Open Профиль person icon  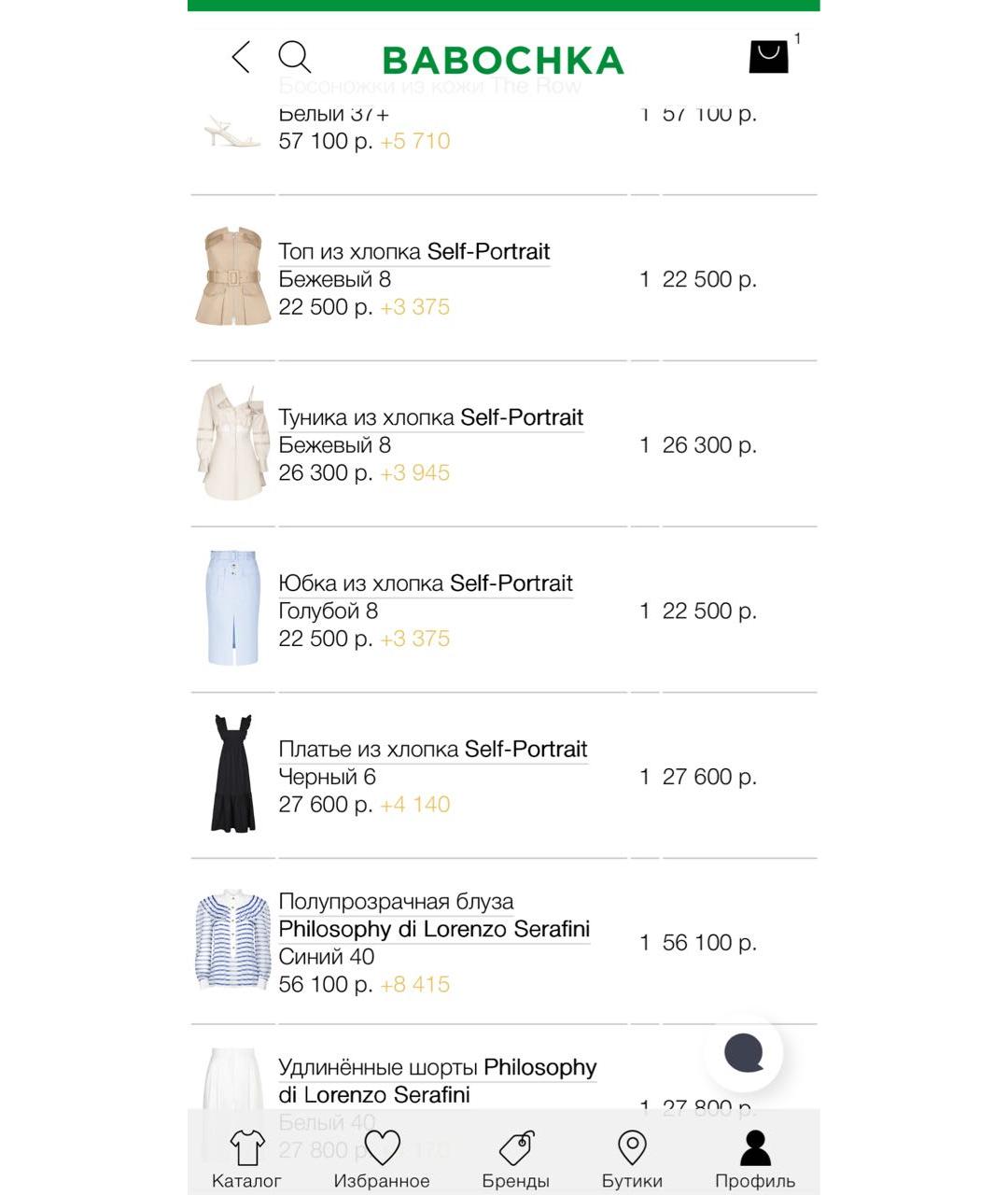click(x=755, y=1159)
